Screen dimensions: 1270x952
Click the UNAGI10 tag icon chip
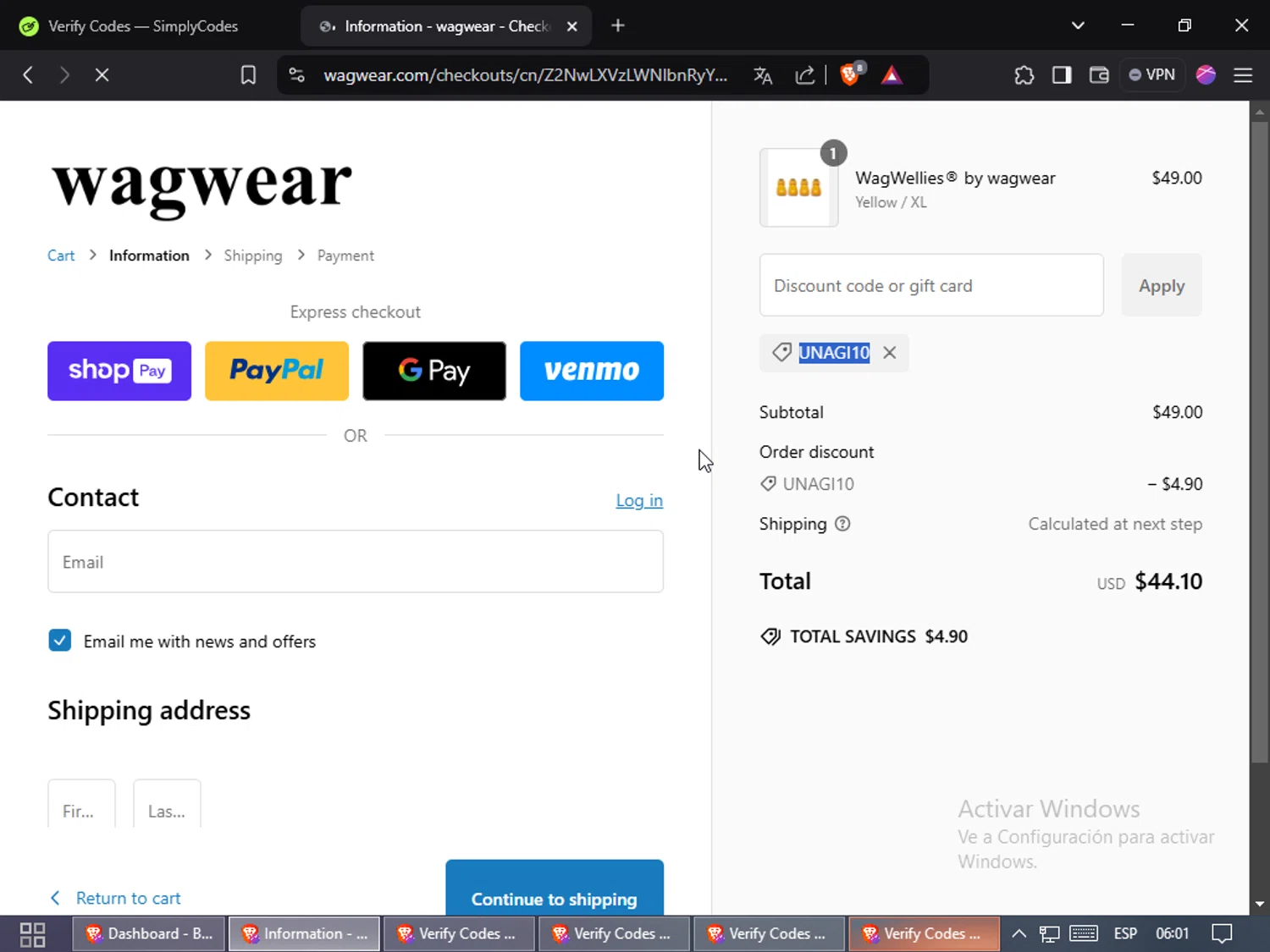click(781, 352)
